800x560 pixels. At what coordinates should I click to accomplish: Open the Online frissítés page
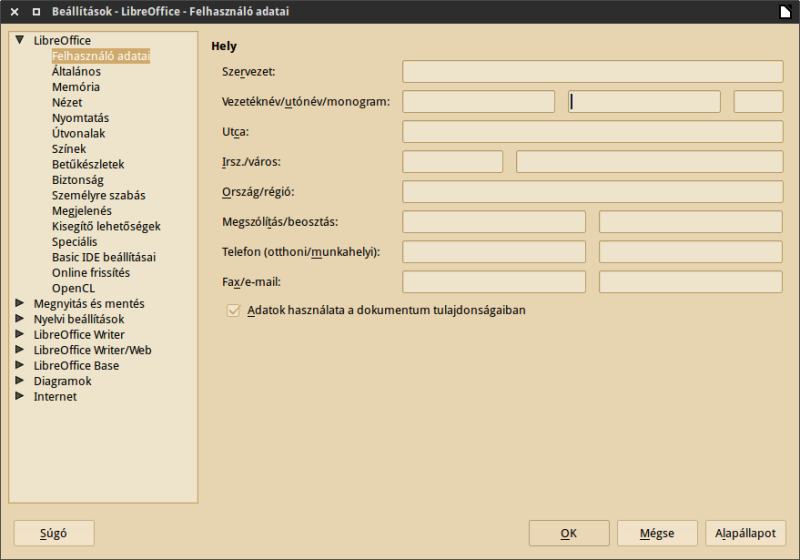click(91, 272)
